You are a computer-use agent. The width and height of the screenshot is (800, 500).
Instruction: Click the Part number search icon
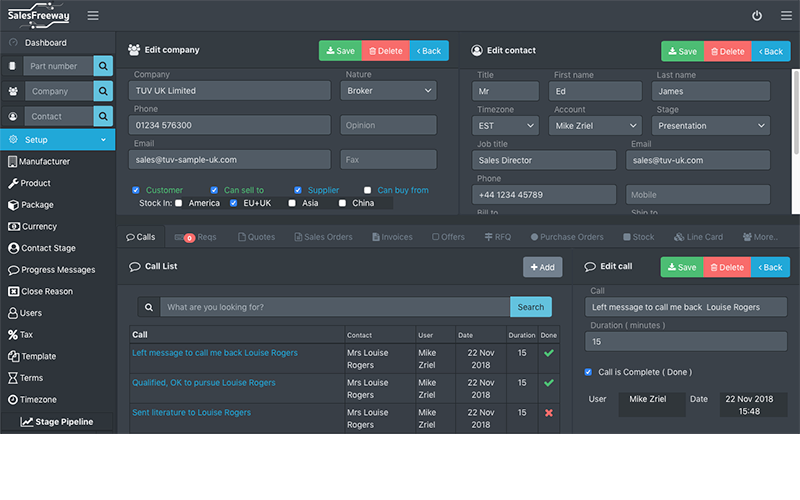pyautogui.click(x=103, y=66)
